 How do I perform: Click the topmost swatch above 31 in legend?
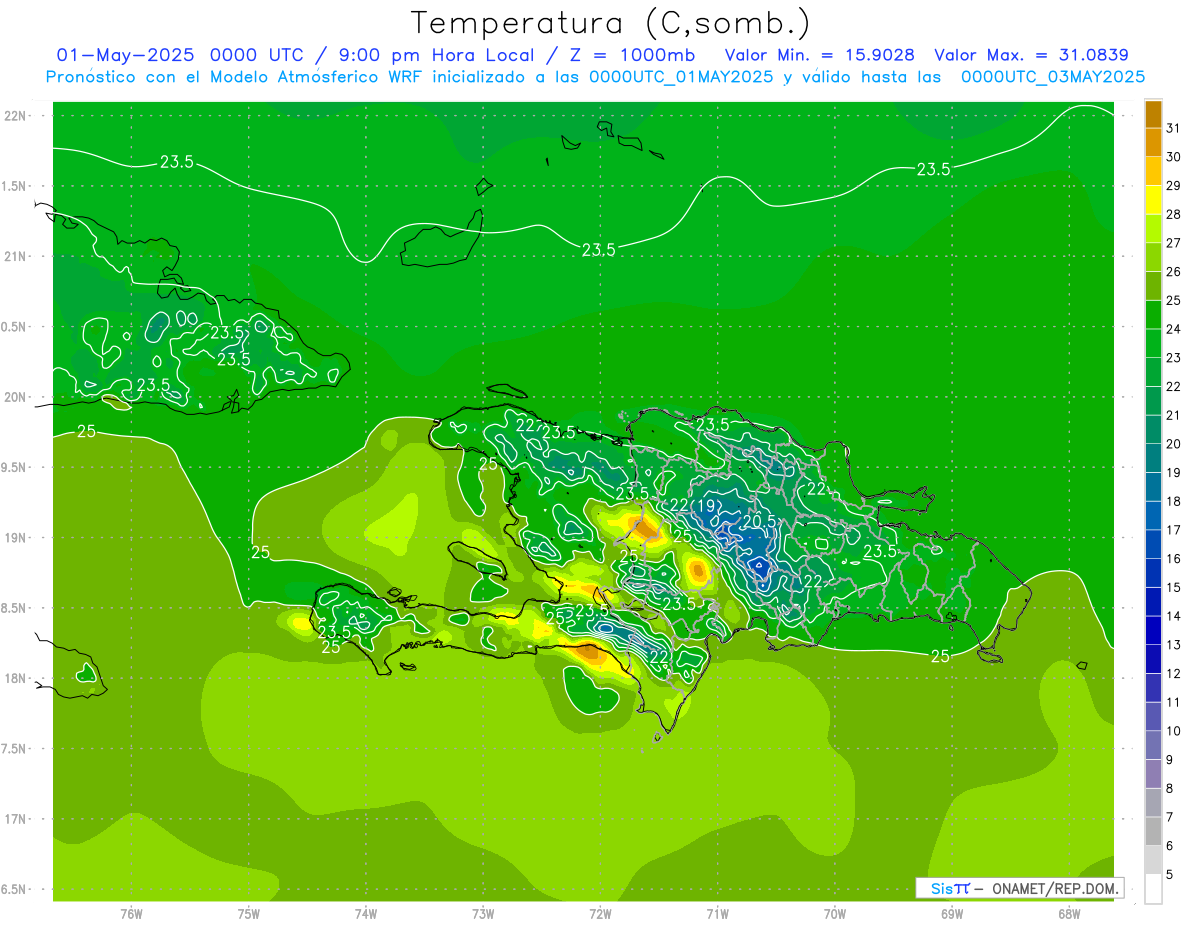pyautogui.click(x=1153, y=114)
